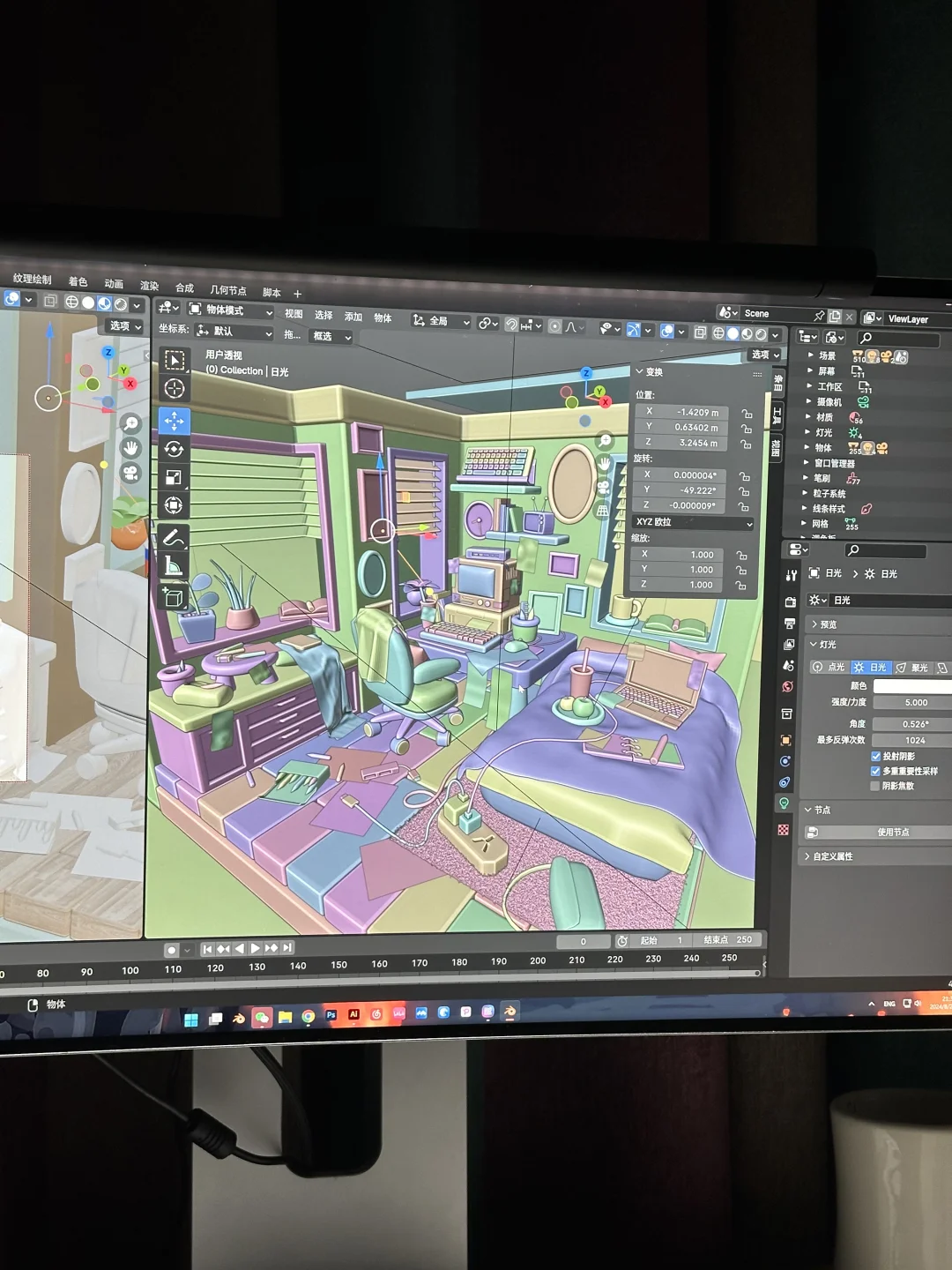Open Object properties tab (orange square)
952x1270 pixels.
(x=786, y=740)
